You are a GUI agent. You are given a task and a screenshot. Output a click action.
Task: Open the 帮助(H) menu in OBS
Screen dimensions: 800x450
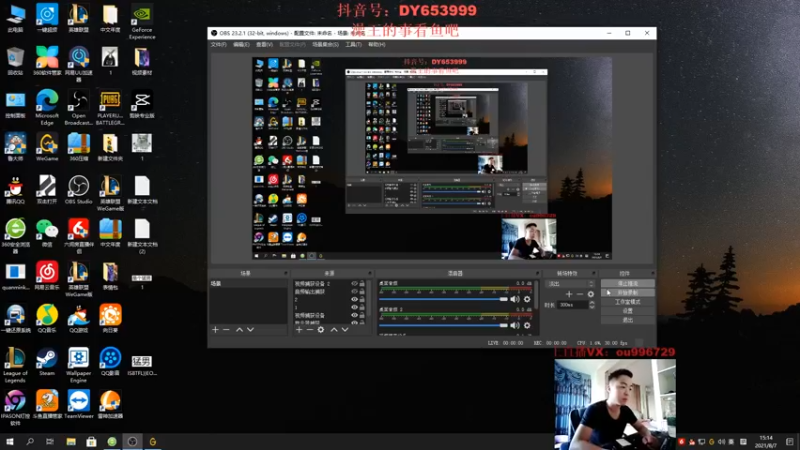click(x=377, y=45)
